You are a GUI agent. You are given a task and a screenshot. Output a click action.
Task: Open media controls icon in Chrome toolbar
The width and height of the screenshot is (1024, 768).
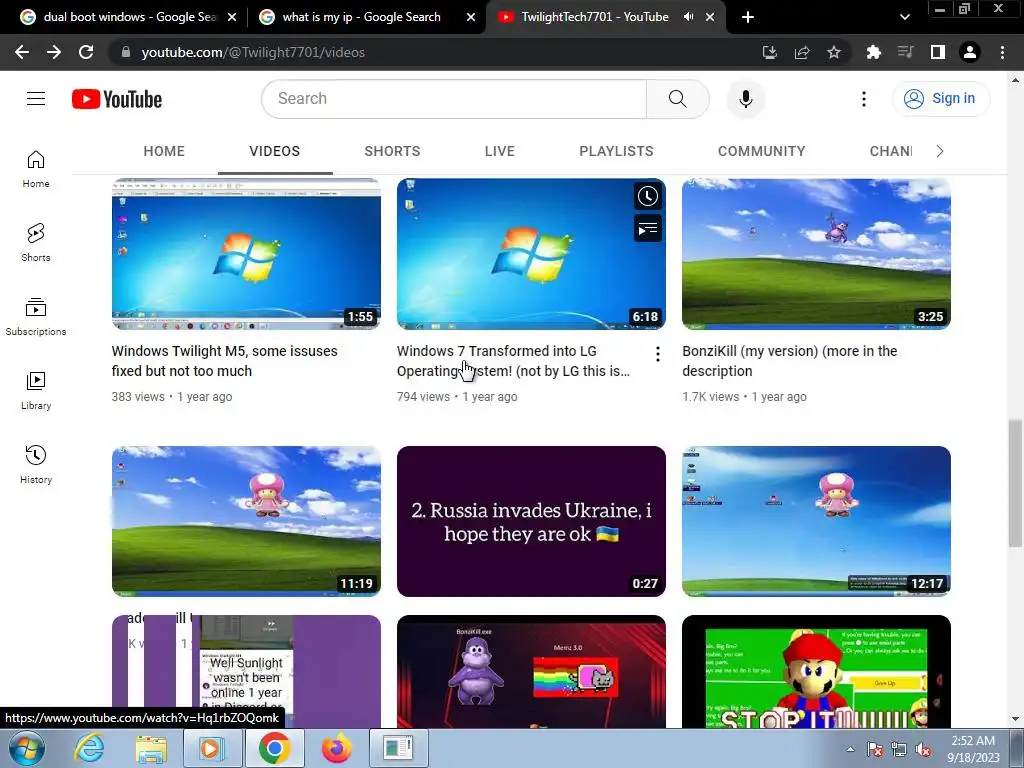pyautogui.click(x=905, y=52)
